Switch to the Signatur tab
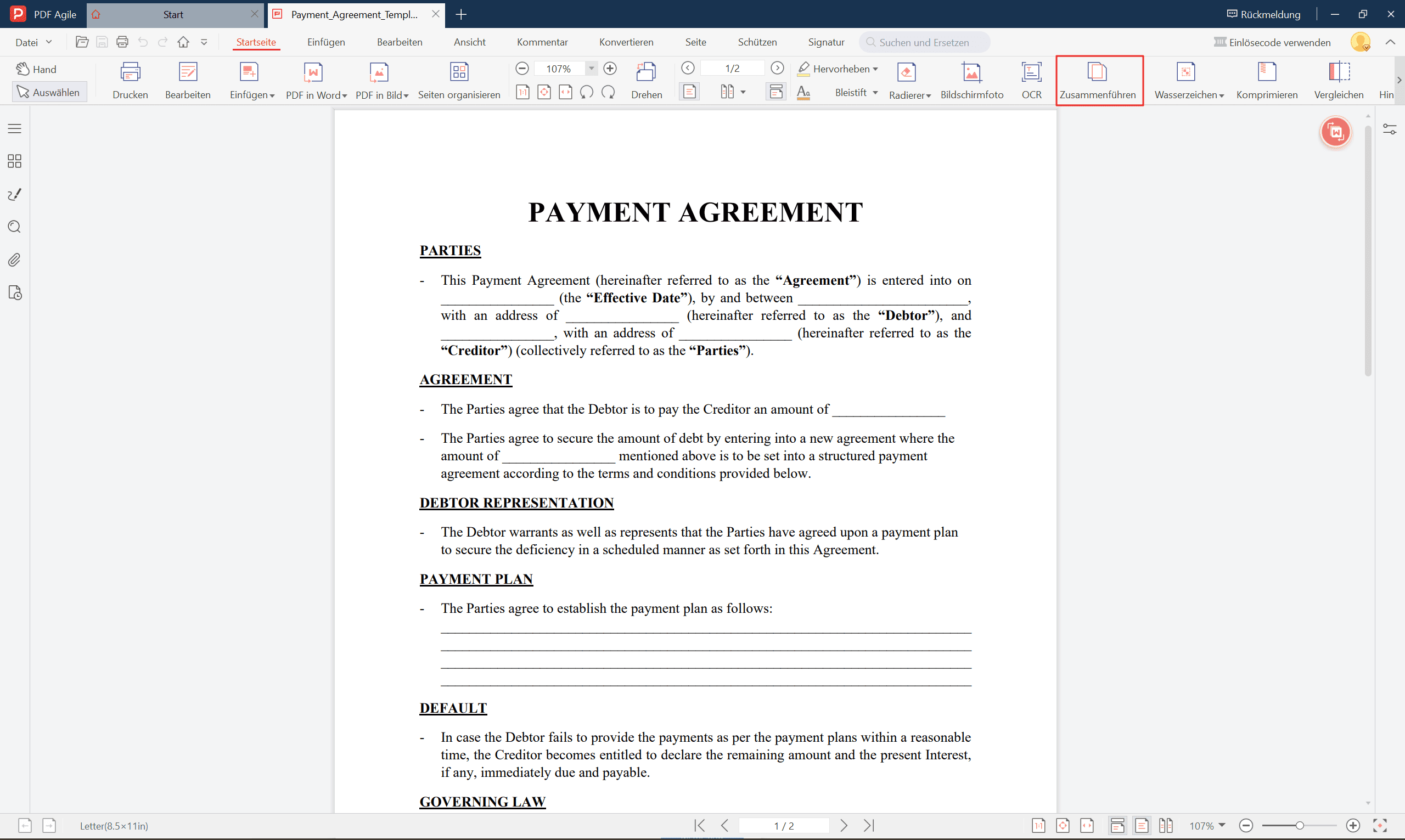Image resolution: width=1405 pixels, height=840 pixels. point(826,42)
